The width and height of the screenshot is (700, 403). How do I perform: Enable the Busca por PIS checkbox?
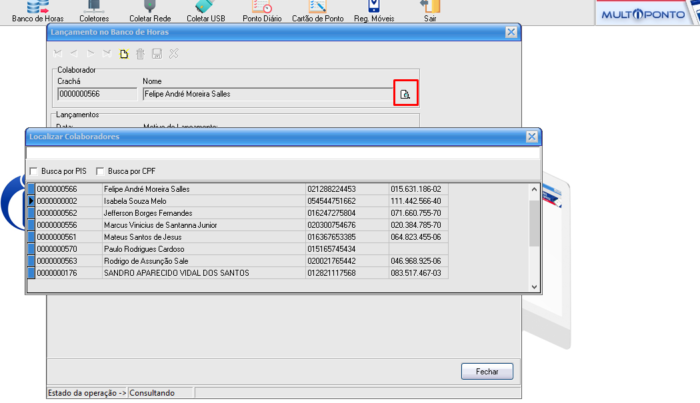point(35,171)
